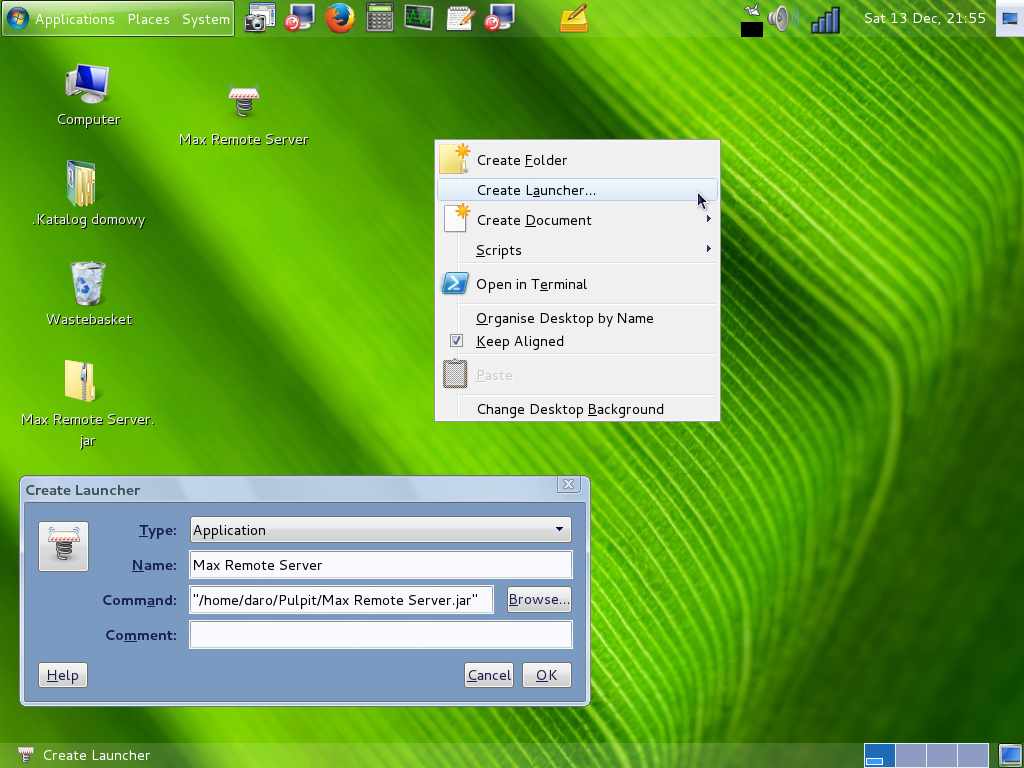The height and width of the screenshot is (768, 1024).
Task: Toggle the Keep Aligned checkbox
Action: 457,341
